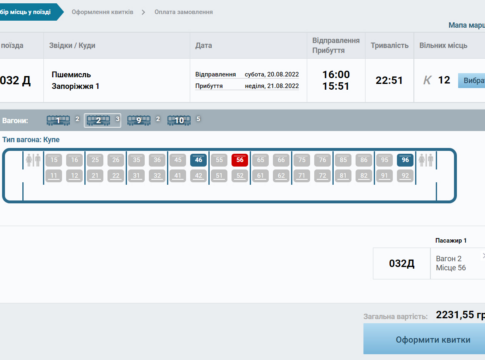485x360 pixels.
Task: Open the Мапа маршруту link
Action: pyautogui.click(x=466, y=25)
